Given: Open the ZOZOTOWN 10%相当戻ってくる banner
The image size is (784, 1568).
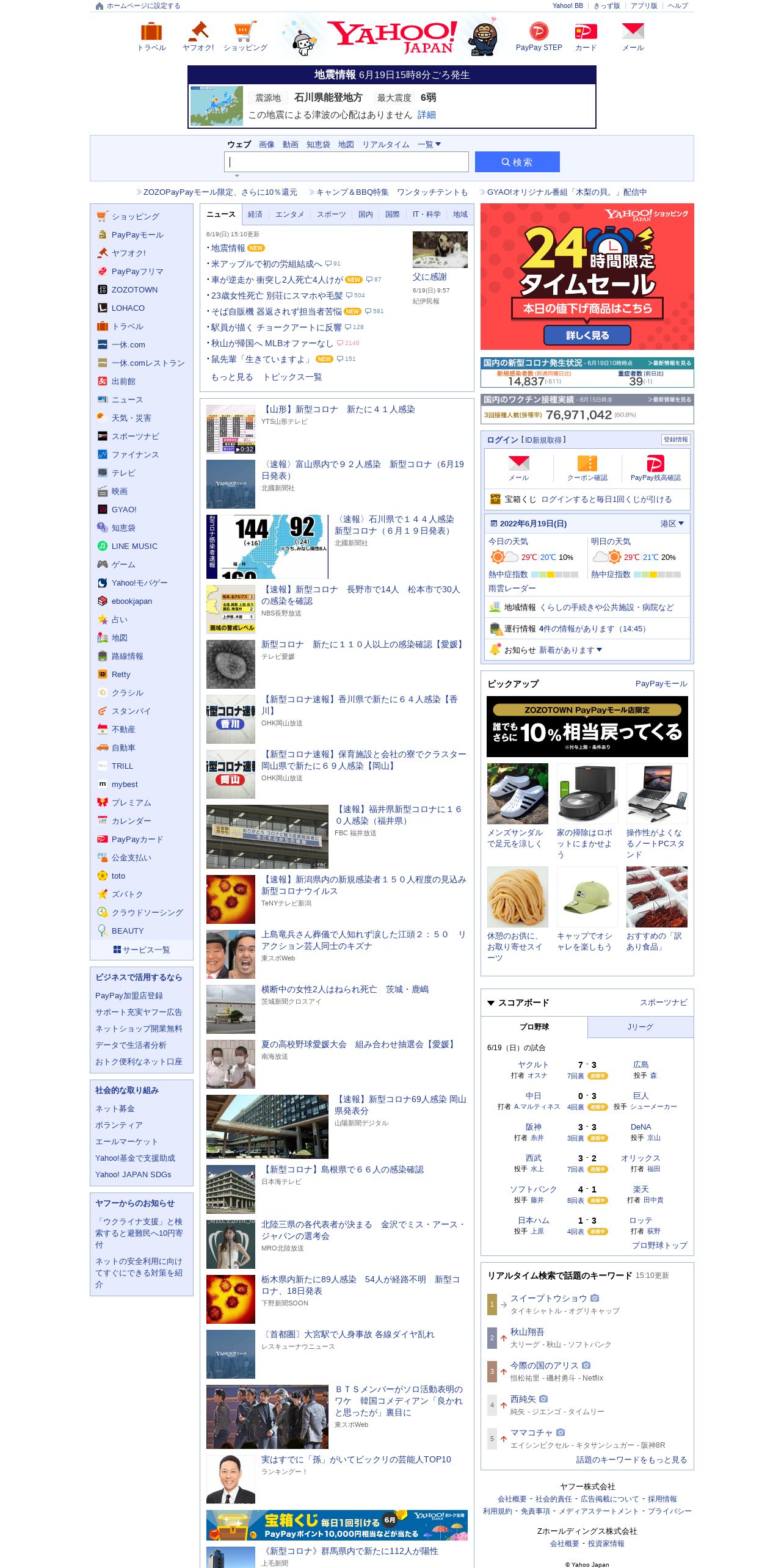Looking at the screenshot, I should [x=587, y=727].
